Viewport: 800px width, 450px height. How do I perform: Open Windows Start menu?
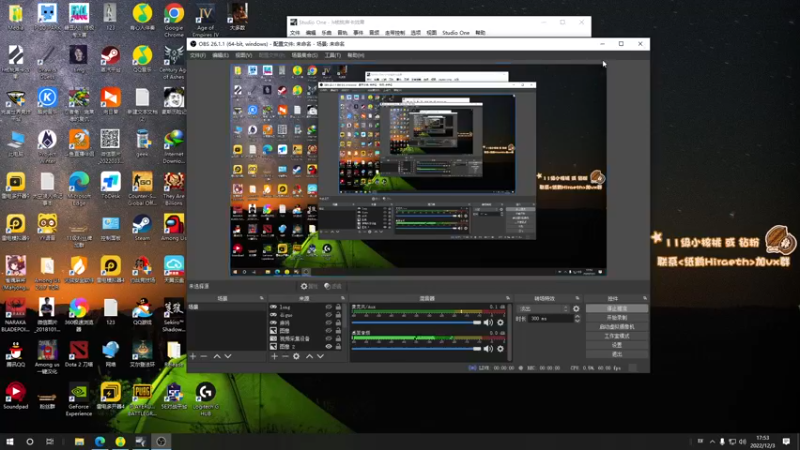coord(10,441)
